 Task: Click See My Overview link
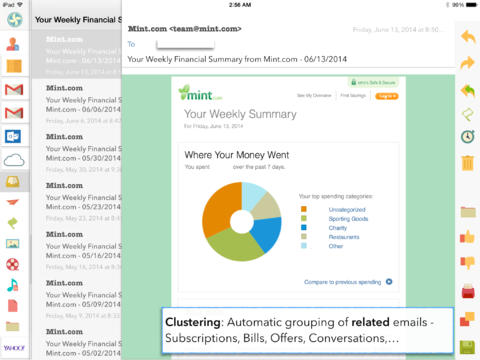(314, 96)
